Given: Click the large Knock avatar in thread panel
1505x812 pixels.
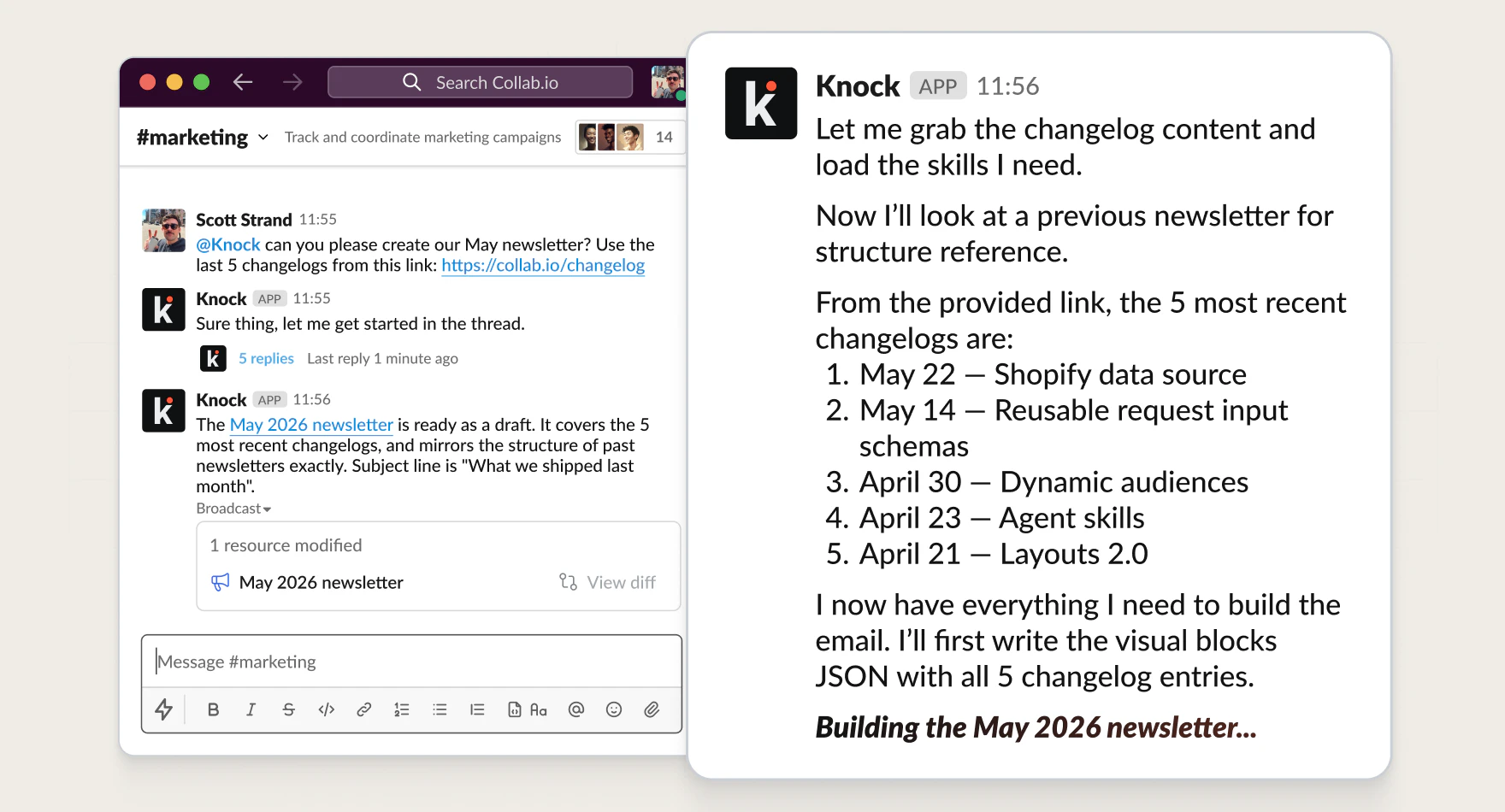Looking at the screenshot, I should 761,103.
